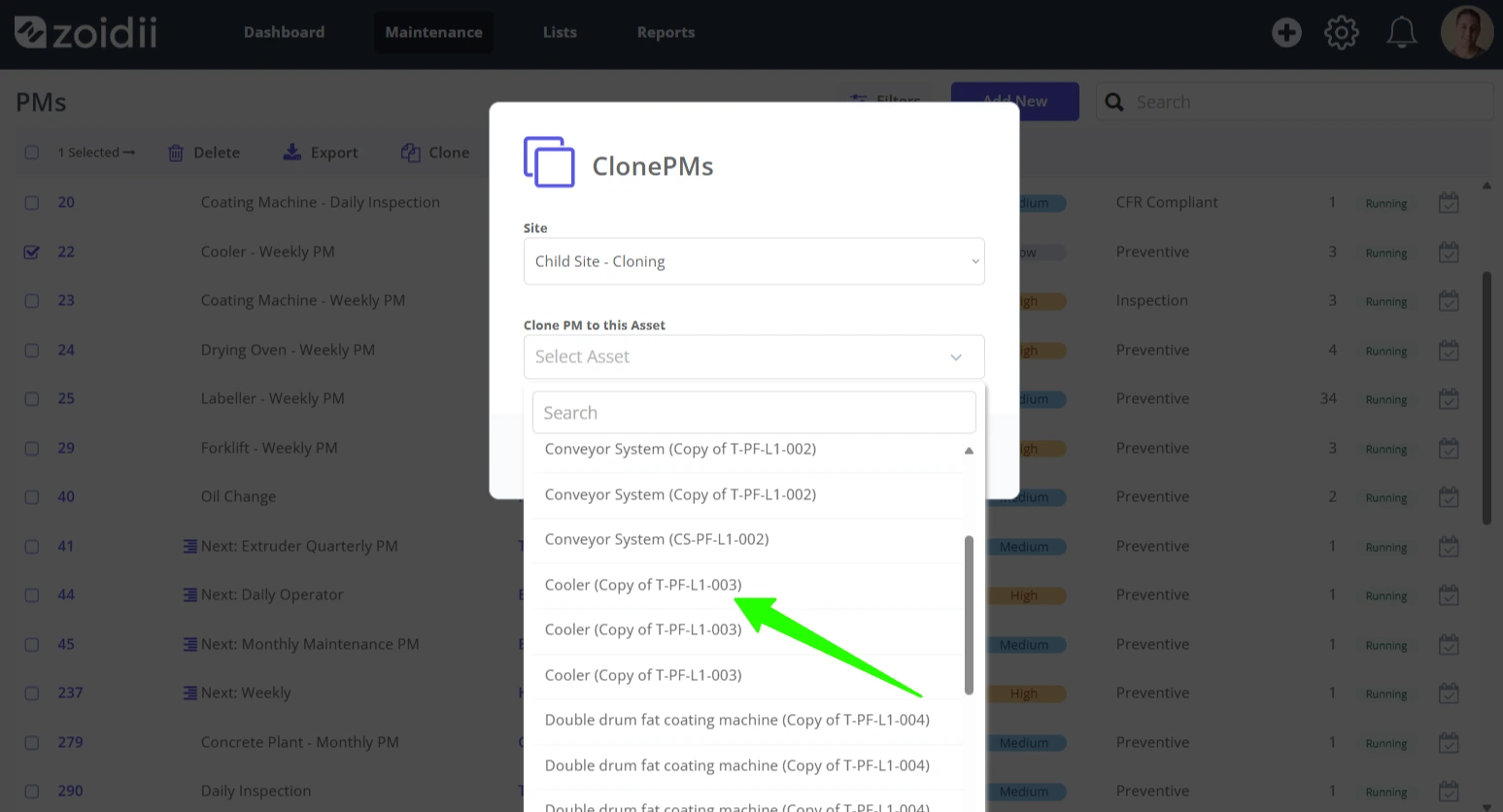Open the settings gear icon

1342,32
